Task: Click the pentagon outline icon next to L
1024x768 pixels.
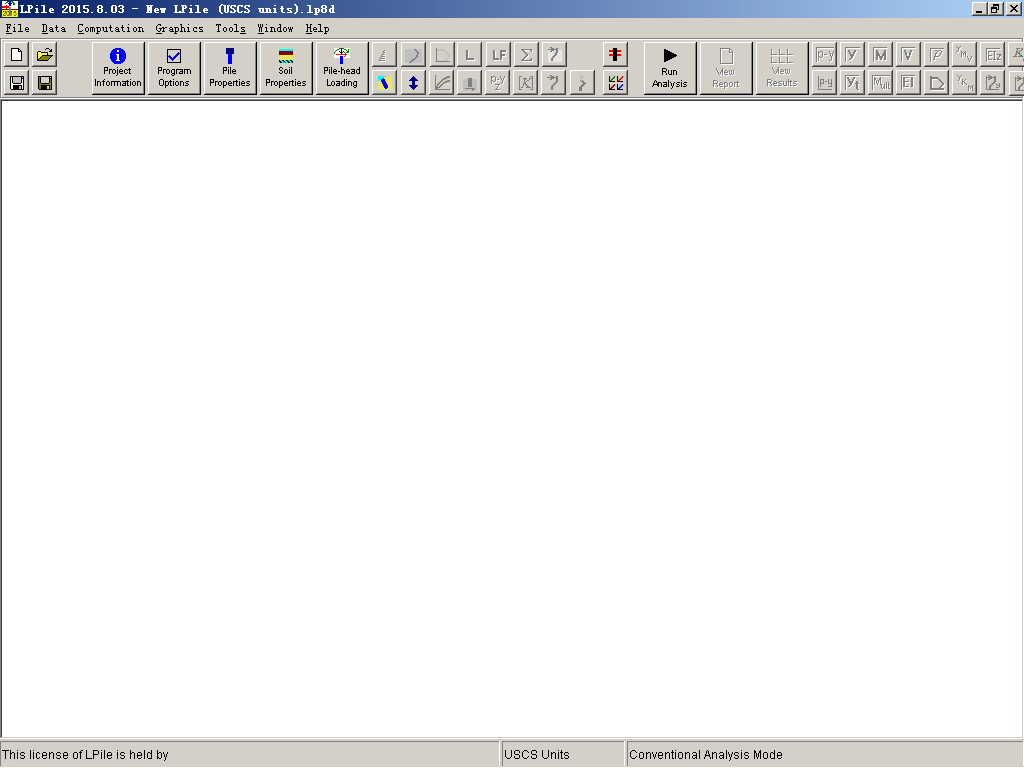Action: pyautogui.click(x=441, y=55)
